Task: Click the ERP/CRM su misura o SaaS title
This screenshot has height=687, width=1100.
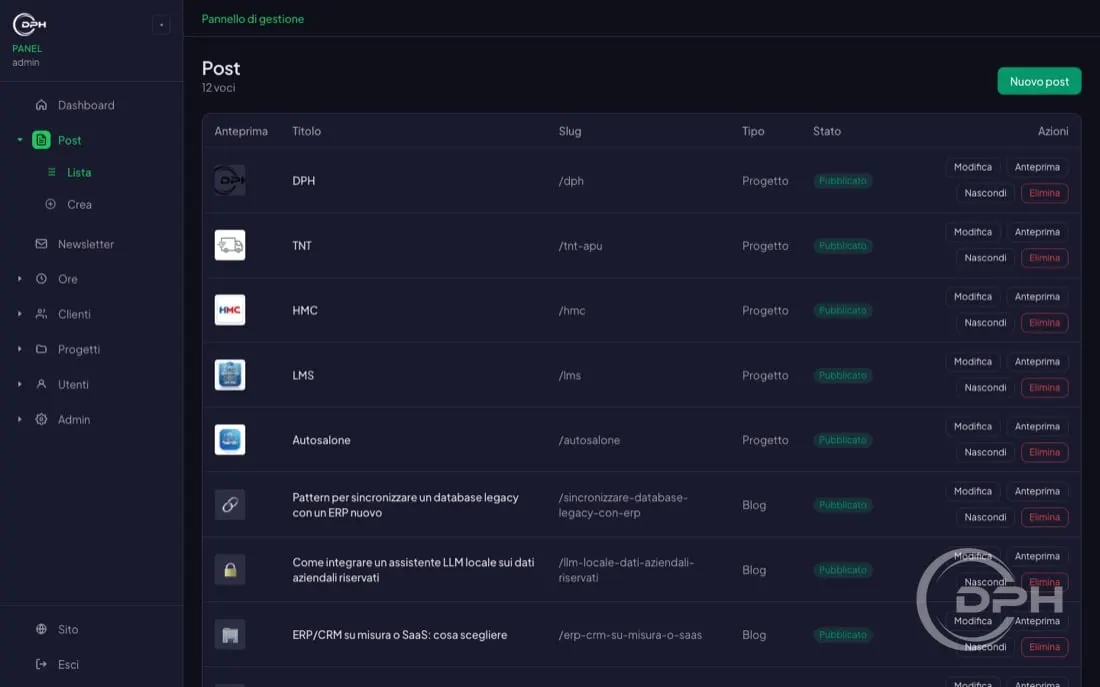Action: click(399, 634)
